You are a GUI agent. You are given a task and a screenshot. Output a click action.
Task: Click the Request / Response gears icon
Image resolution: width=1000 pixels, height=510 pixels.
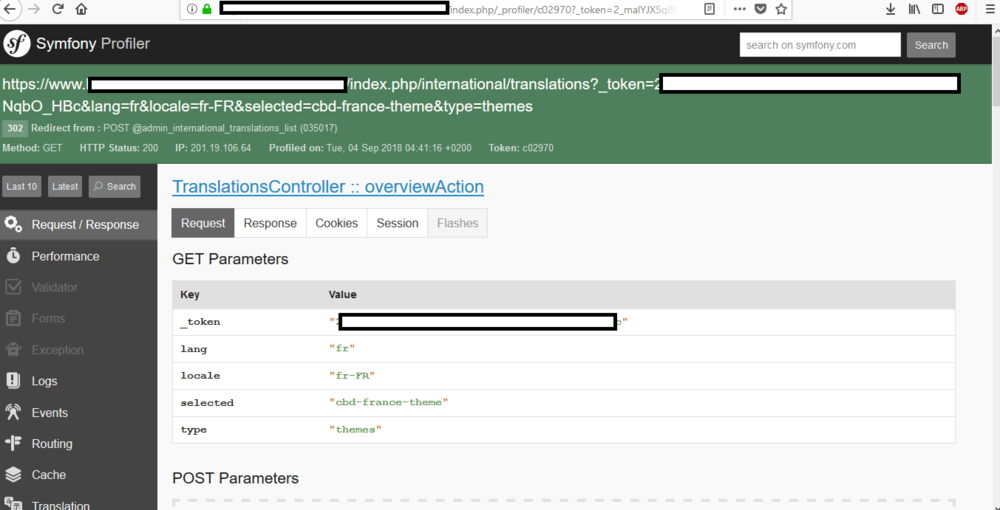[13, 224]
